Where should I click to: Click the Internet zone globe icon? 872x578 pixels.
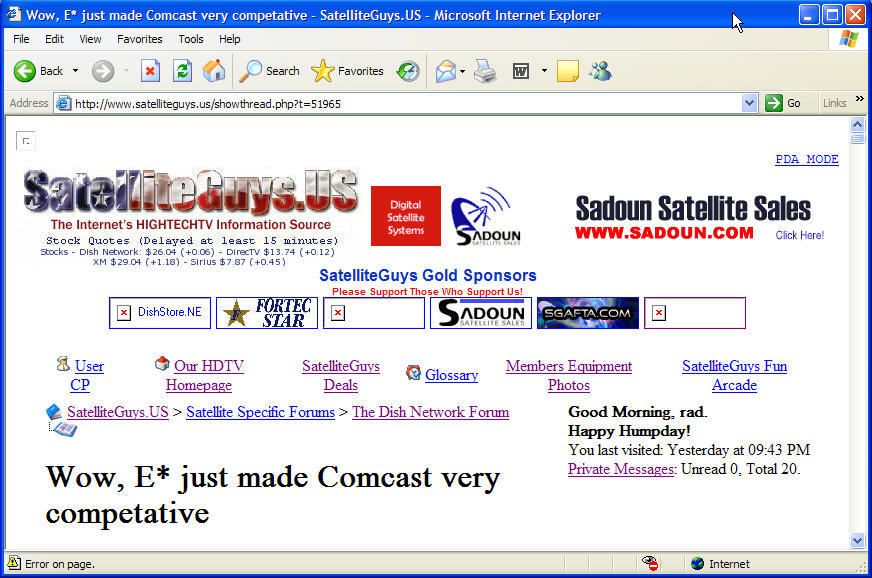pos(697,564)
